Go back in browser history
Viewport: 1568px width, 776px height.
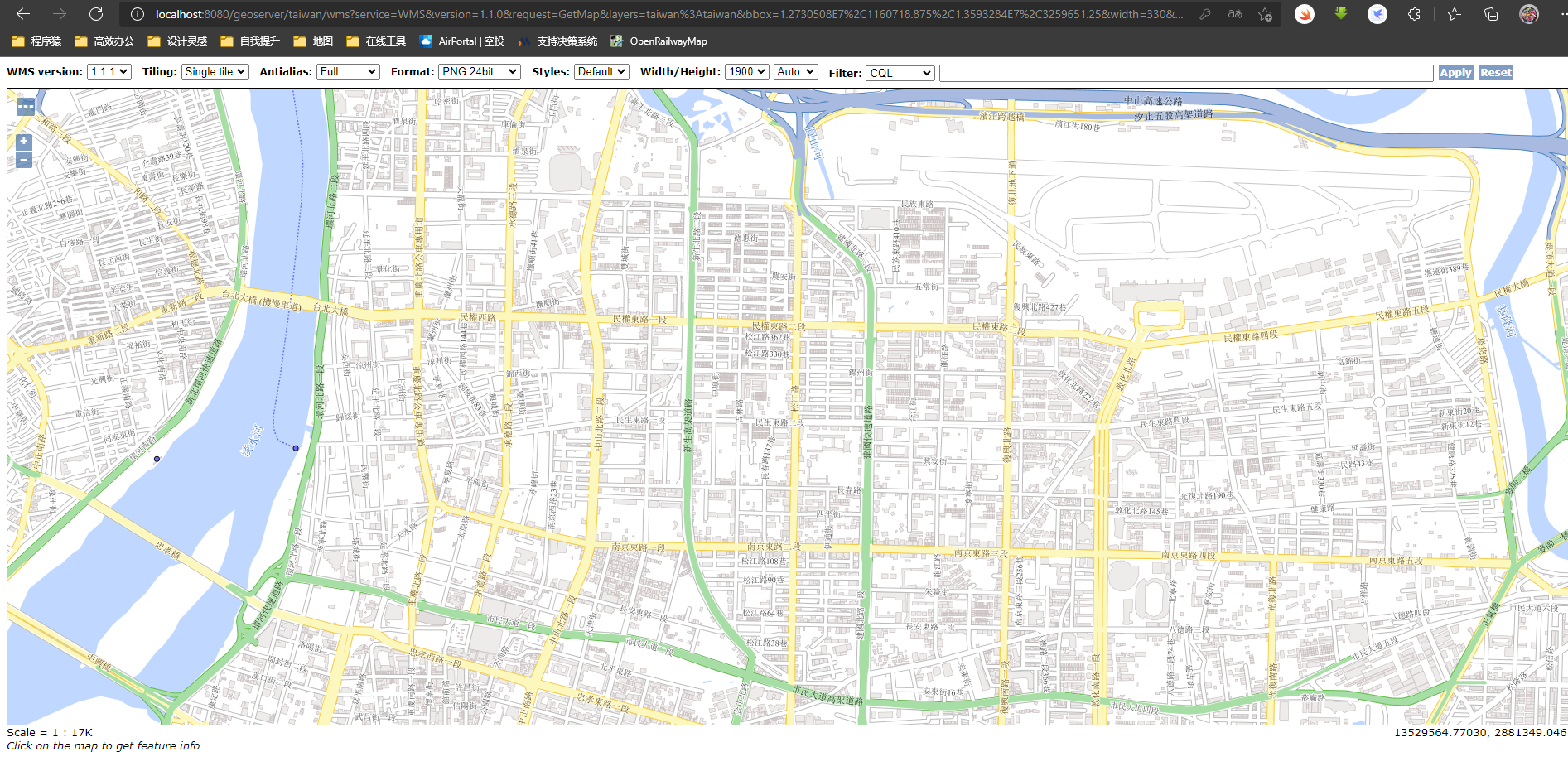[x=23, y=14]
